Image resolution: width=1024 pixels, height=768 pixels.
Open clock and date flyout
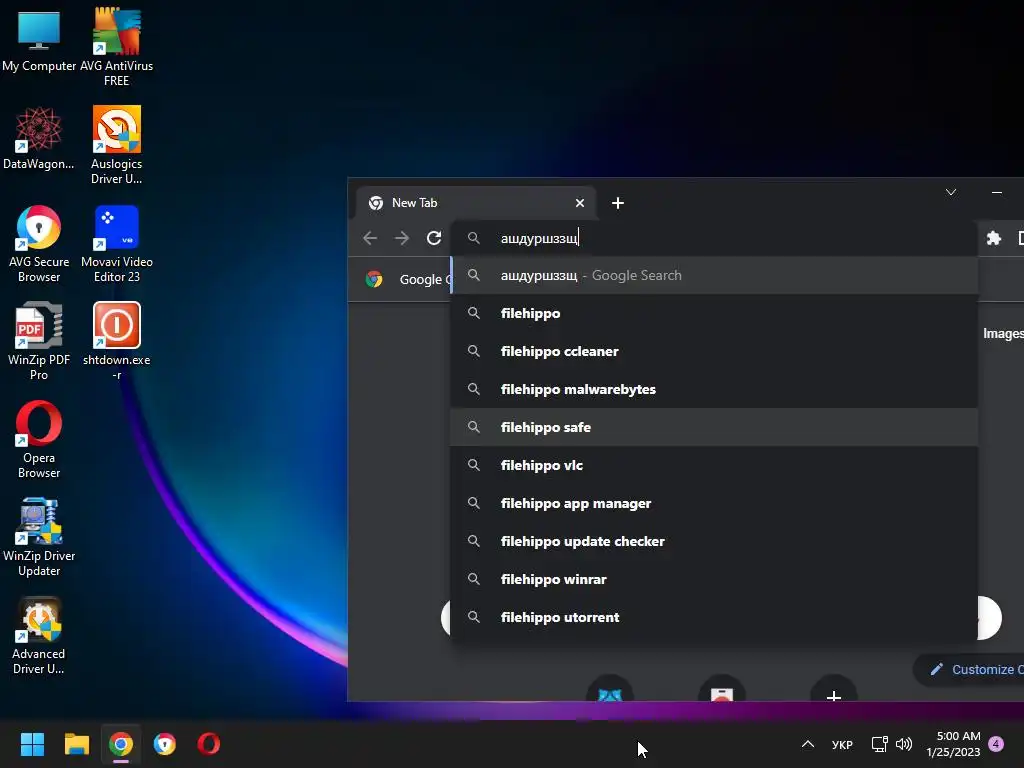point(953,744)
